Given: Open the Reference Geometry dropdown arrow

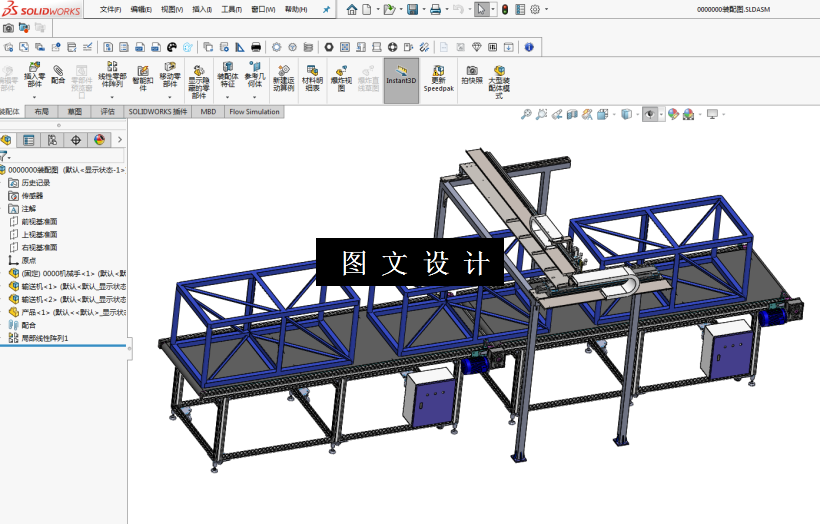Looking at the screenshot, I should tap(255, 97).
